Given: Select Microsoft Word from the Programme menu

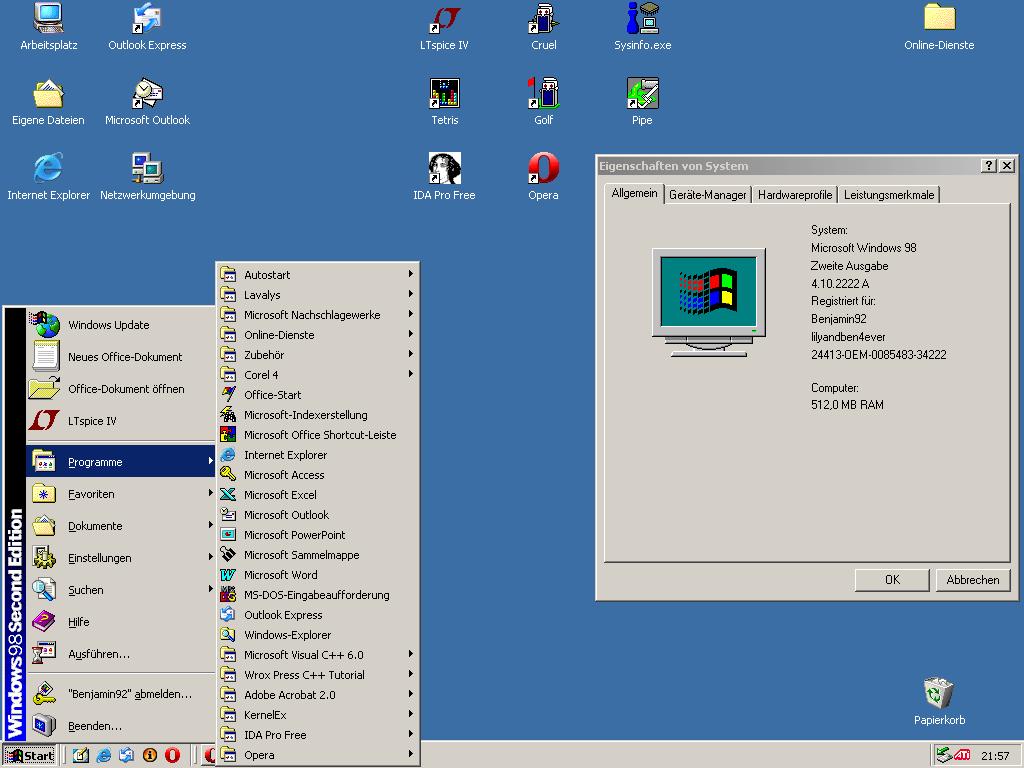Looking at the screenshot, I should (x=281, y=575).
